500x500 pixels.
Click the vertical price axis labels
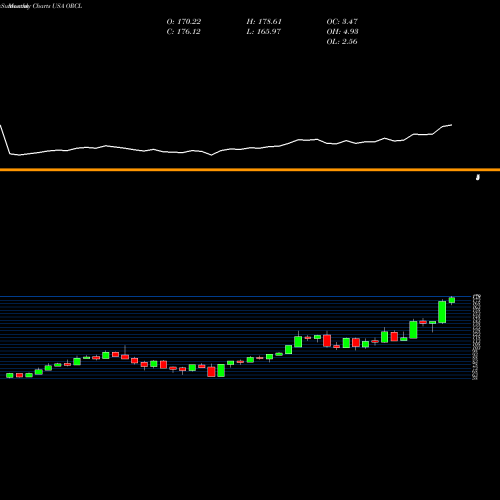pos(477,337)
